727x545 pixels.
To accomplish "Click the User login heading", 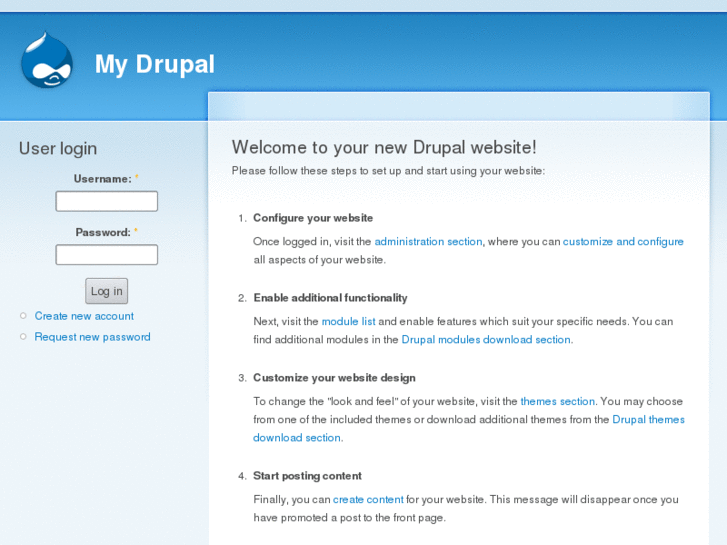I will coord(58,148).
